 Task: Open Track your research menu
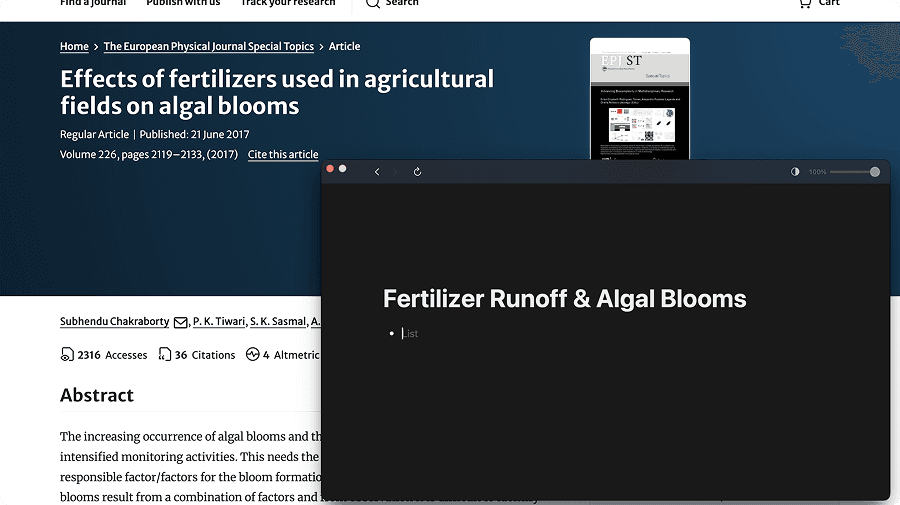[288, 3]
